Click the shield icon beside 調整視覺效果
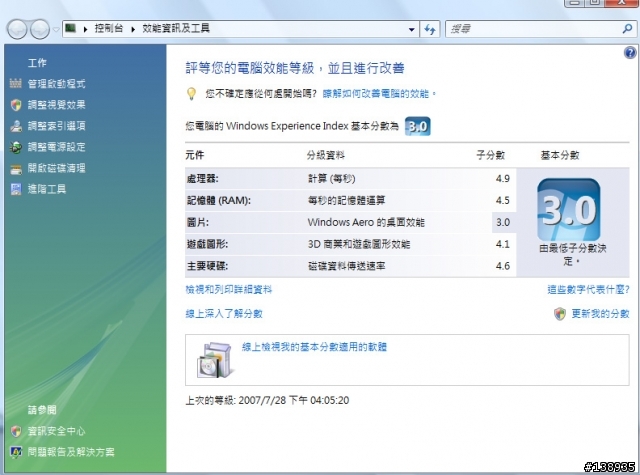Image resolution: width=640 pixels, height=475 pixels. (16, 105)
